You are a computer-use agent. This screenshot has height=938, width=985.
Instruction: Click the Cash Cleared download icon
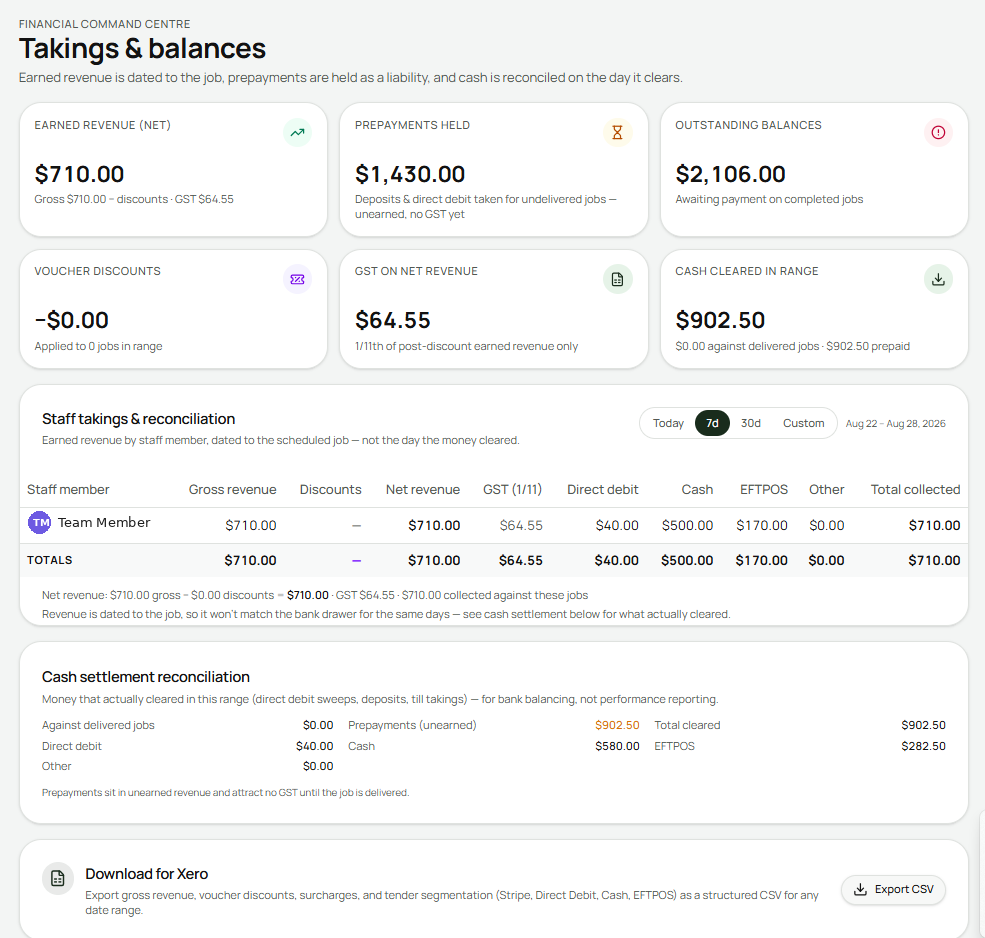click(938, 279)
